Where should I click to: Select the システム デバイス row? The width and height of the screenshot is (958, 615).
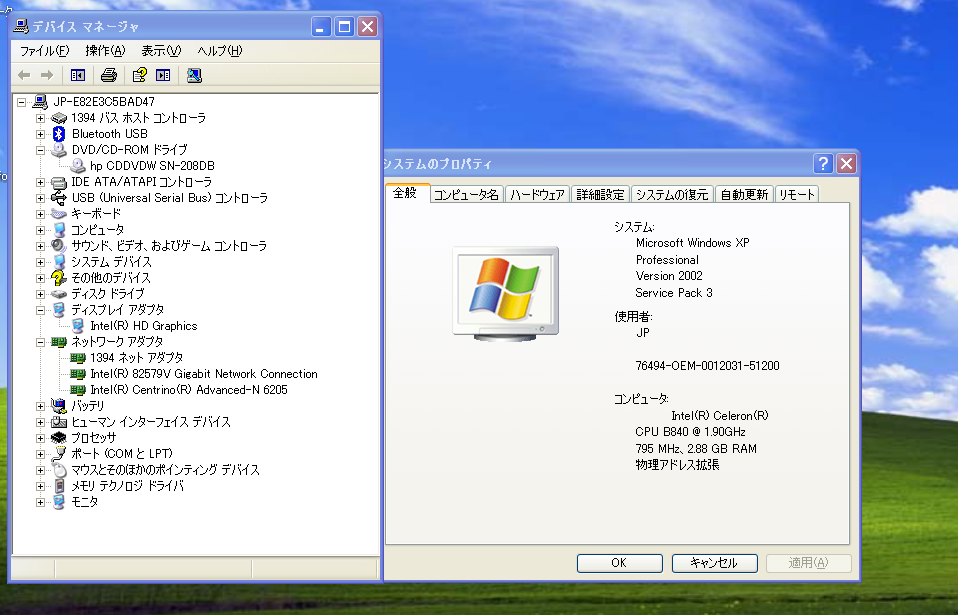[111, 262]
